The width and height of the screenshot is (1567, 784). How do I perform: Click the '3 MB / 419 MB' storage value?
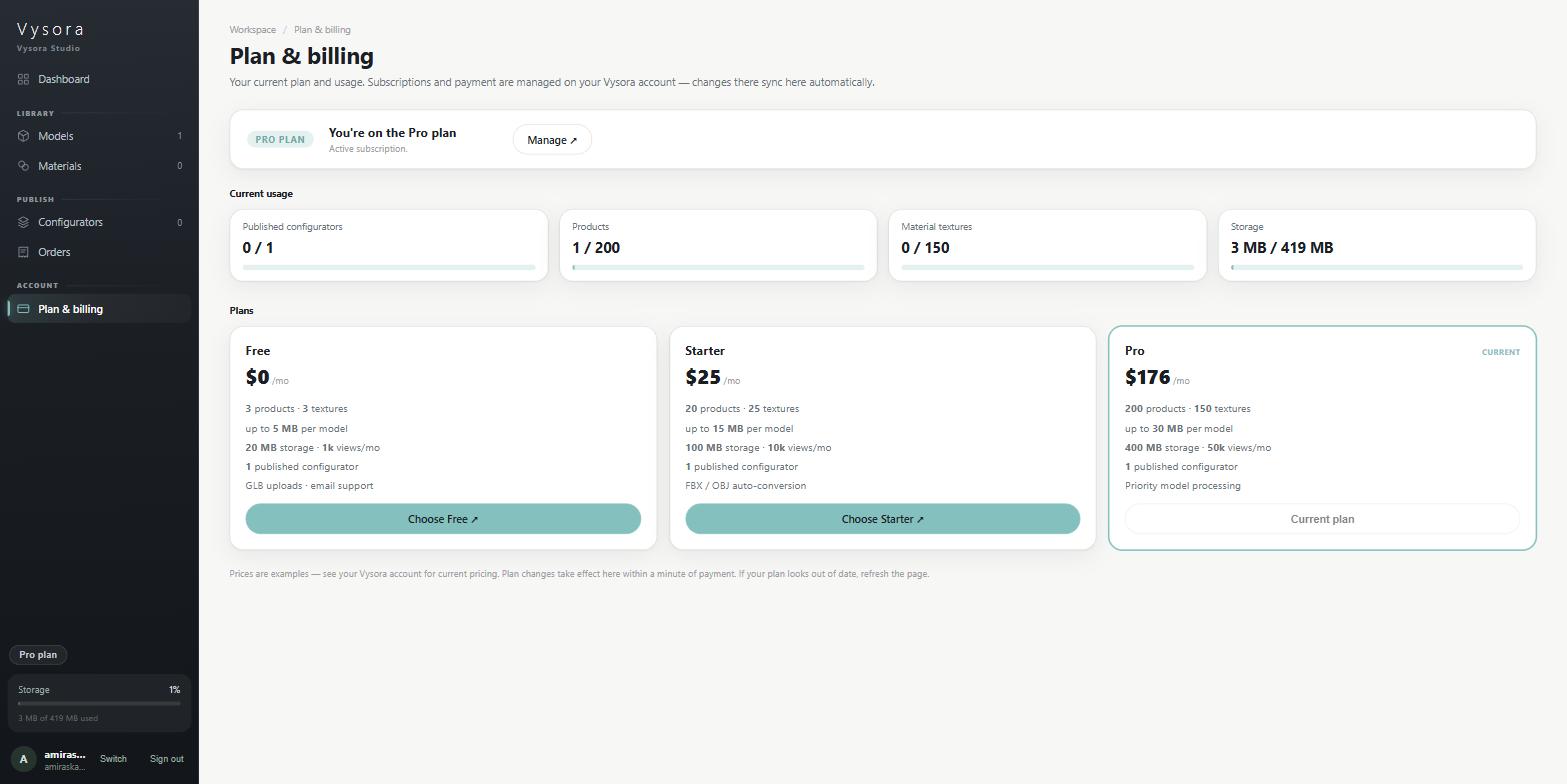1282,248
